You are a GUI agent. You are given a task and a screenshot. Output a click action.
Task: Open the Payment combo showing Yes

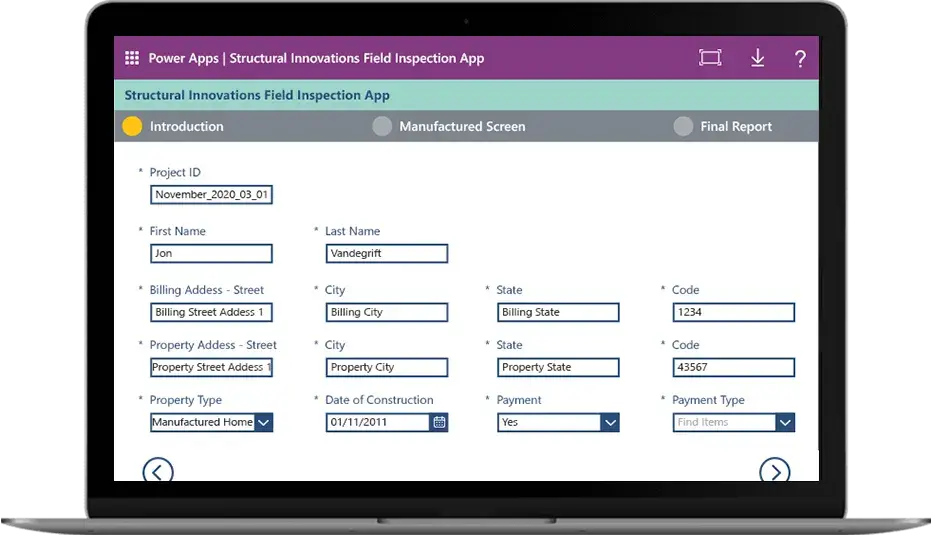pyautogui.click(x=558, y=422)
